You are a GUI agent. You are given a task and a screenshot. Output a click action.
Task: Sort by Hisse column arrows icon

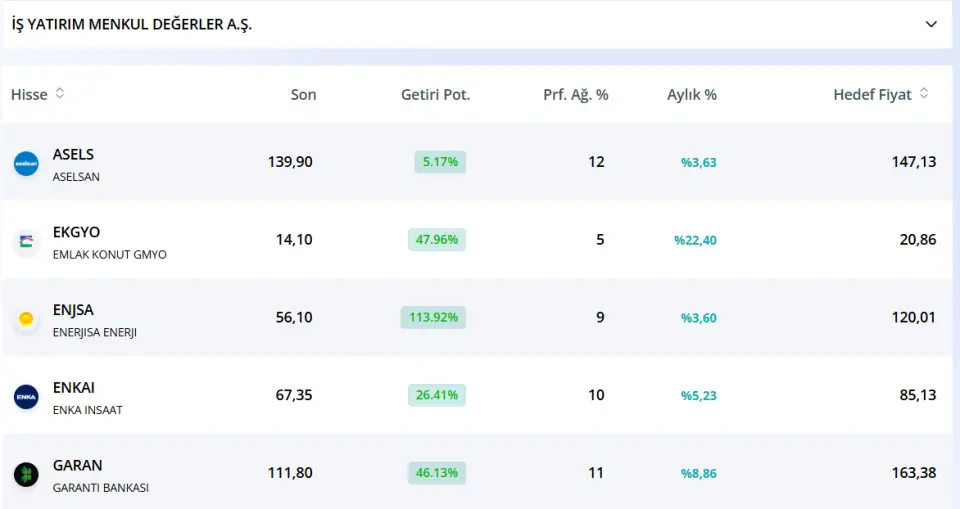click(60, 94)
